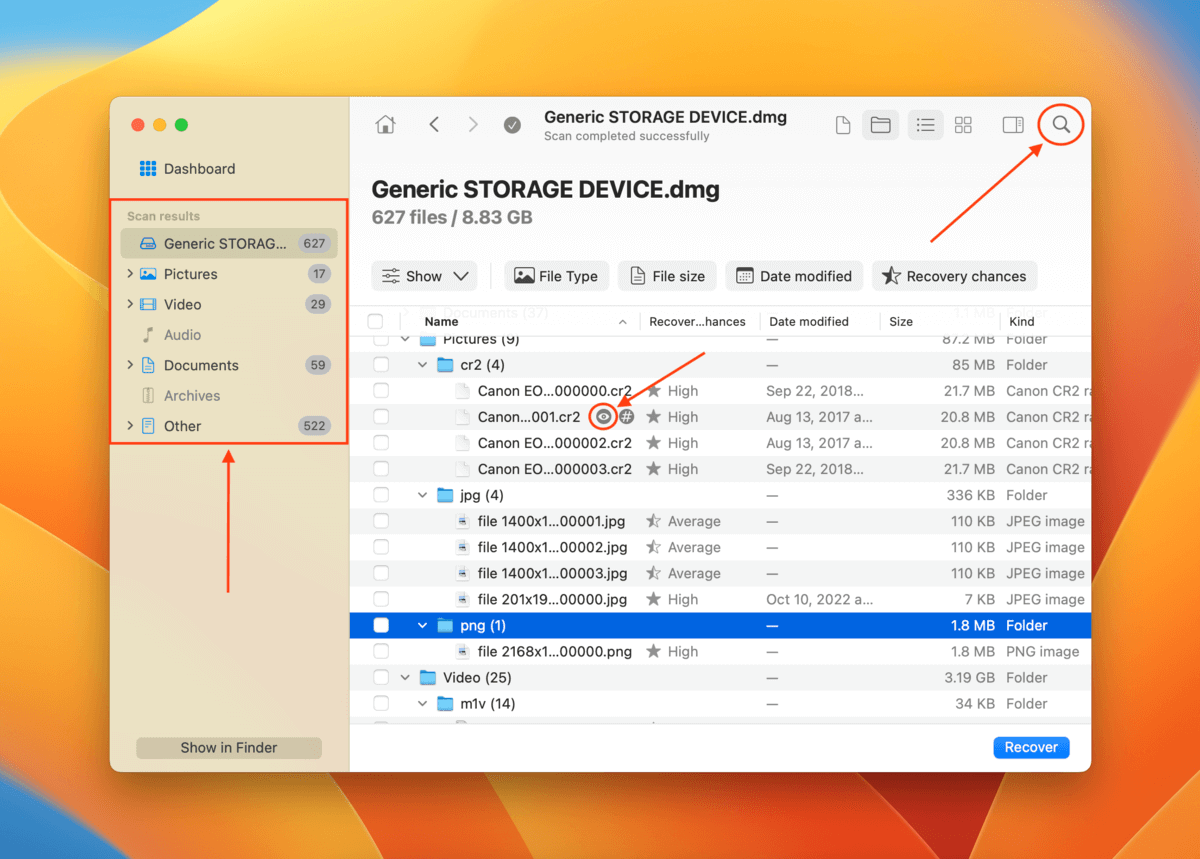Navigate back with the left chevron
This screenshot has width=1200, height=859.
[x=434, y=125]
